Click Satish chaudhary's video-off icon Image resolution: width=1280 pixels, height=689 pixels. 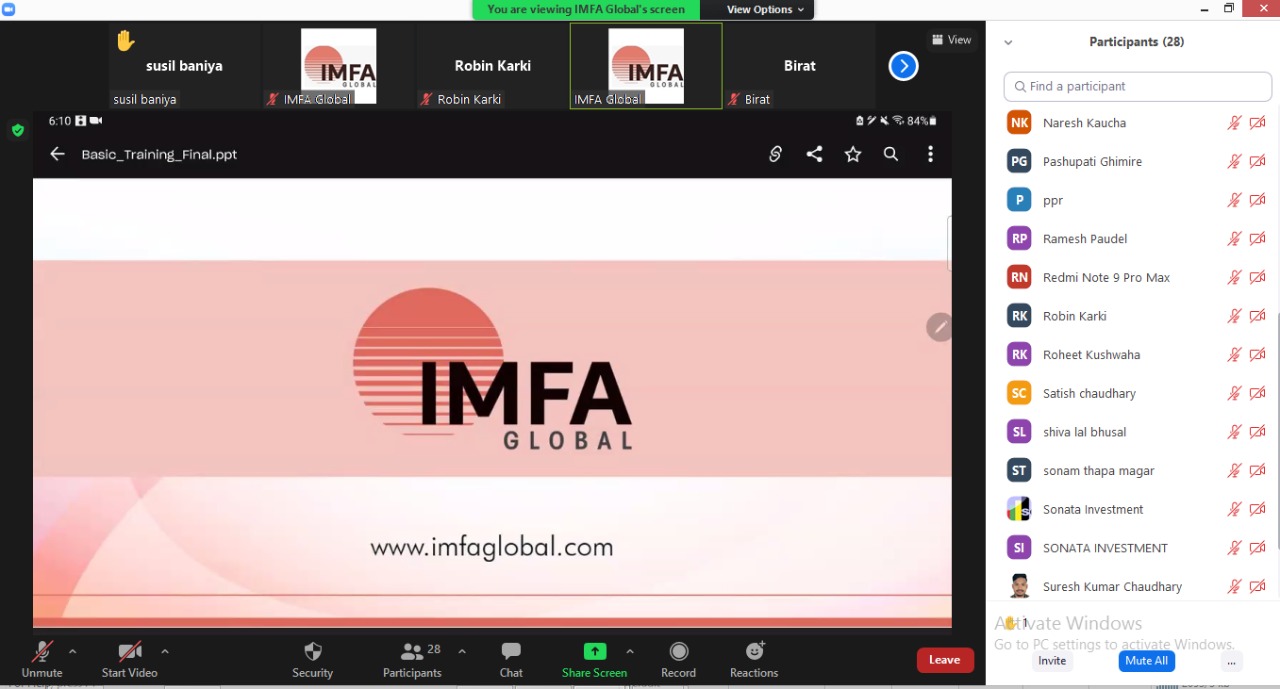point(1258,393)
